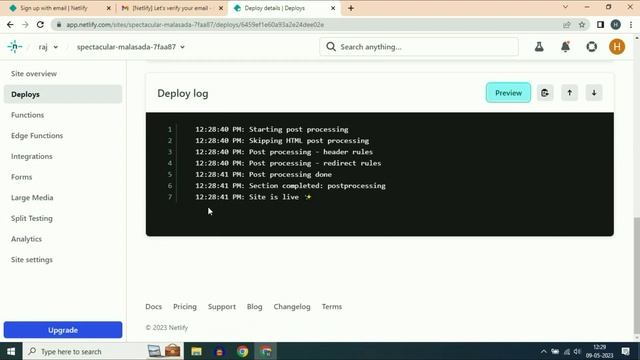640x360 pixels.
Task: Click the Search anything field
Action: (x=419, y=47)
